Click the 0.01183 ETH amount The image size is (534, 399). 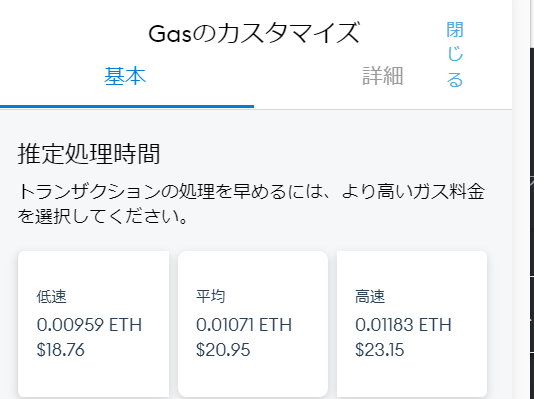[x=403, y=324]
